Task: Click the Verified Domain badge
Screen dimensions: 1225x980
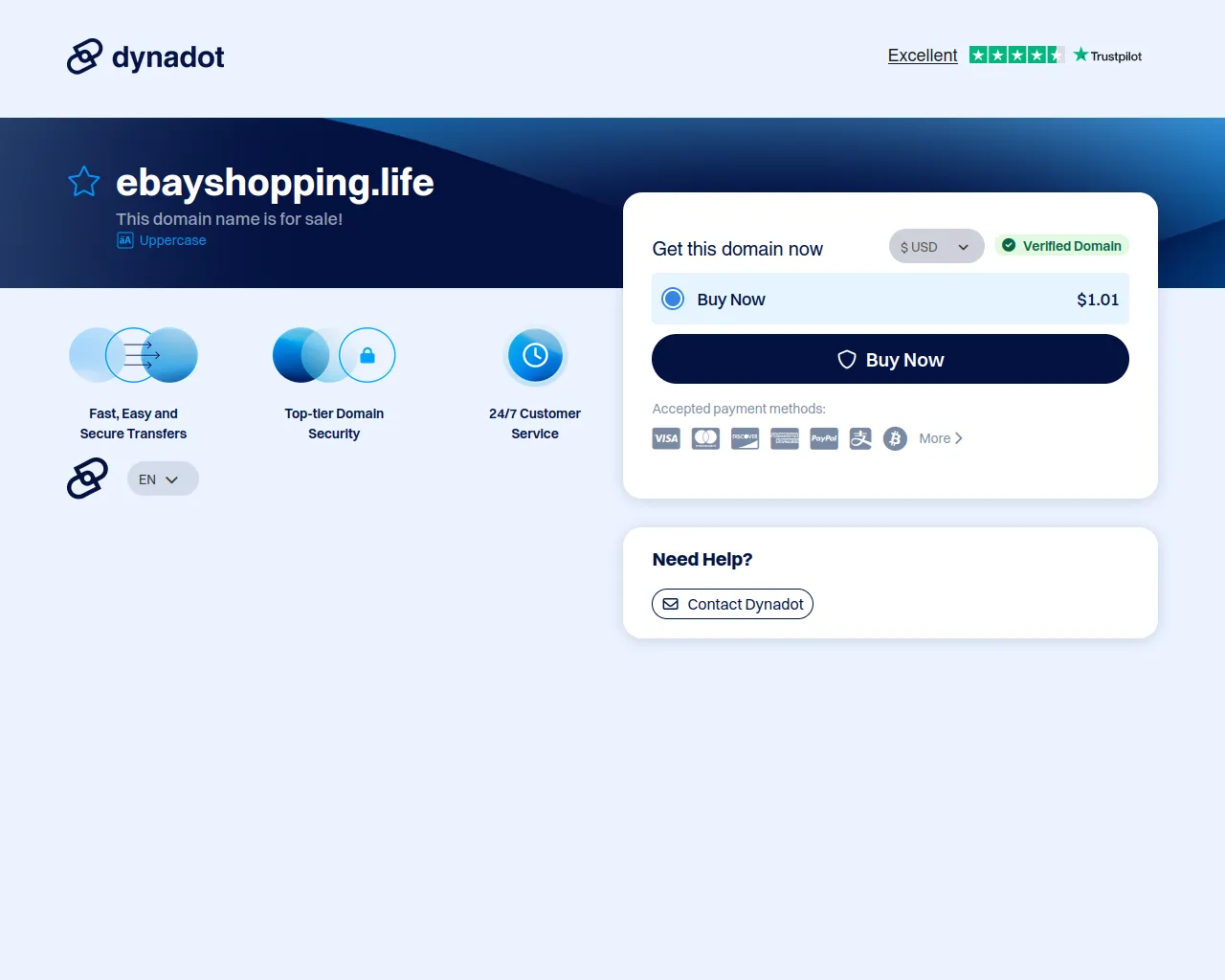Action: pos(1061,246)
